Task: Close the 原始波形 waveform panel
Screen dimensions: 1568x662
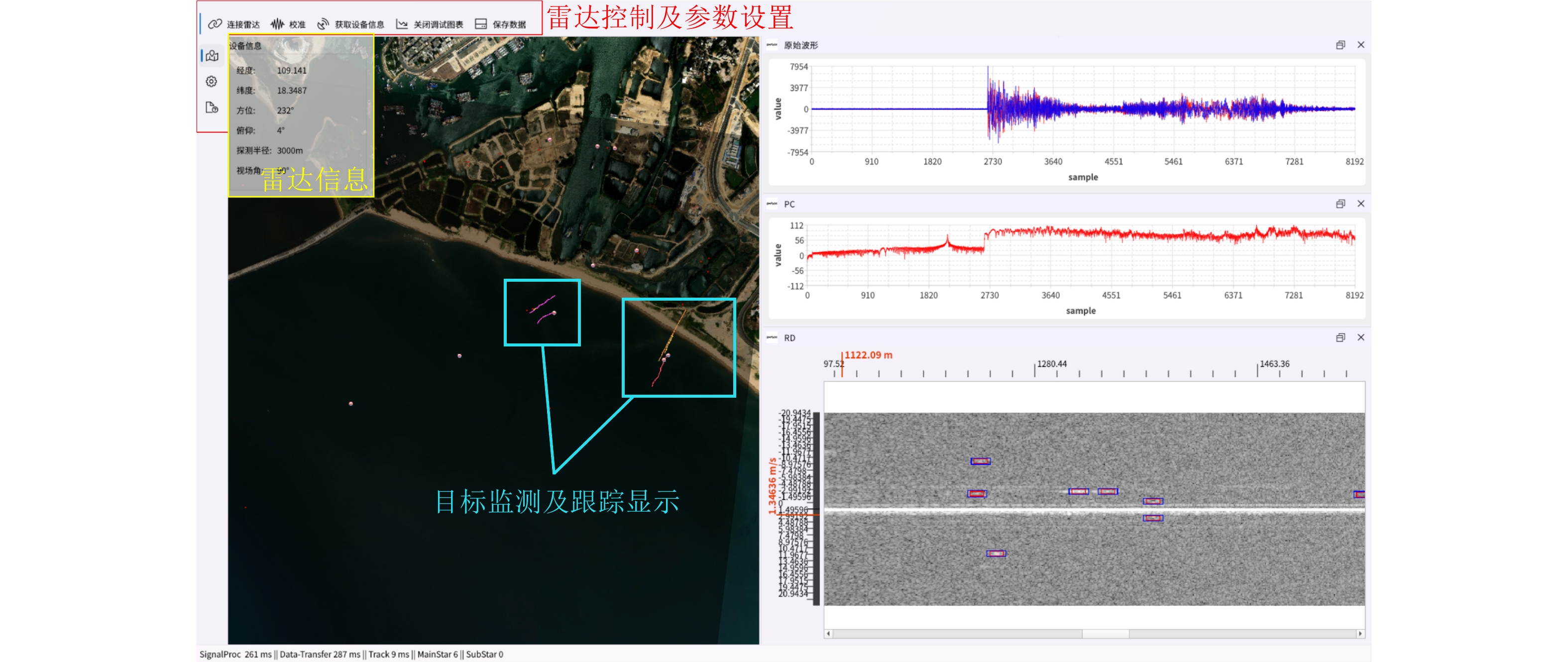Action: coord(1360,45)
